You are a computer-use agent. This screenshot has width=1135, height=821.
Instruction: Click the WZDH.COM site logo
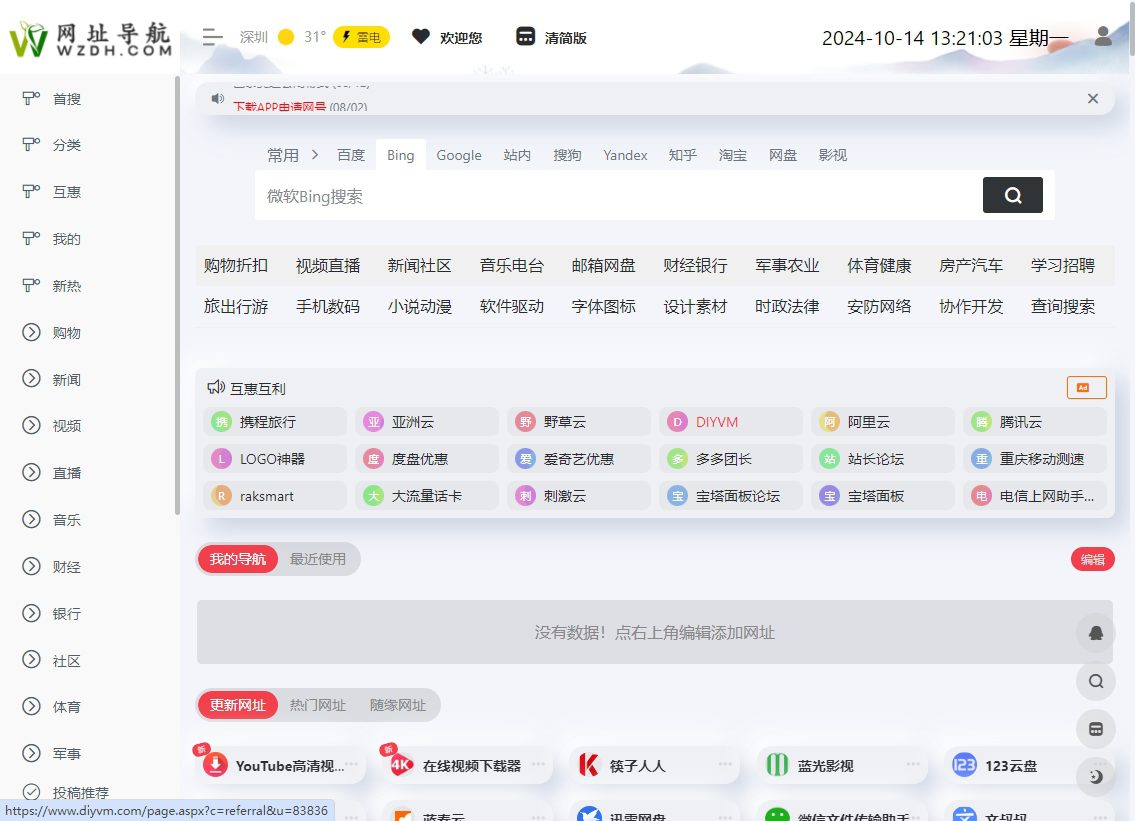tap(90, 38)
